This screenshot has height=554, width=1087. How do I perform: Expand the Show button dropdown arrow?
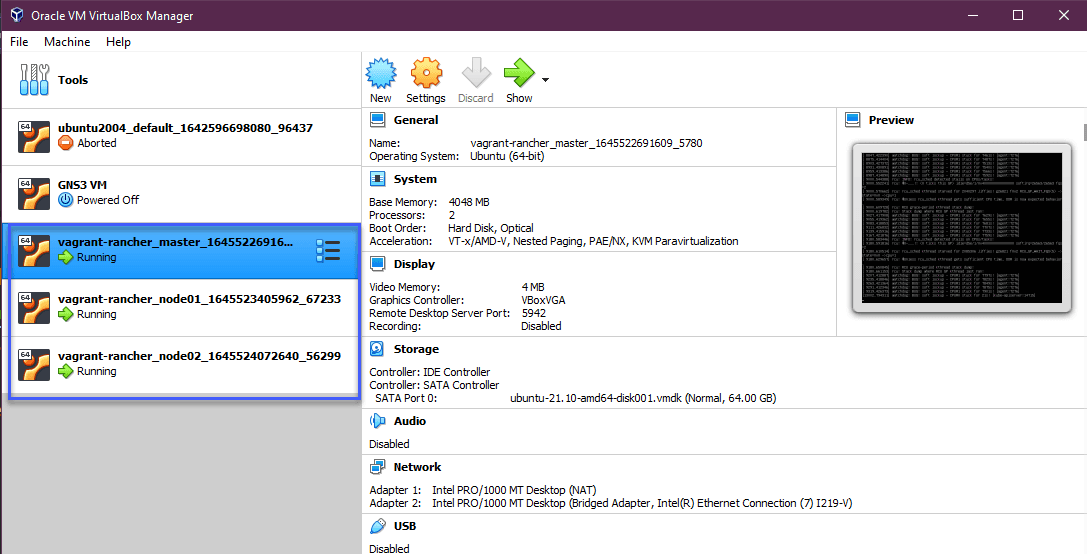point(545,80)
